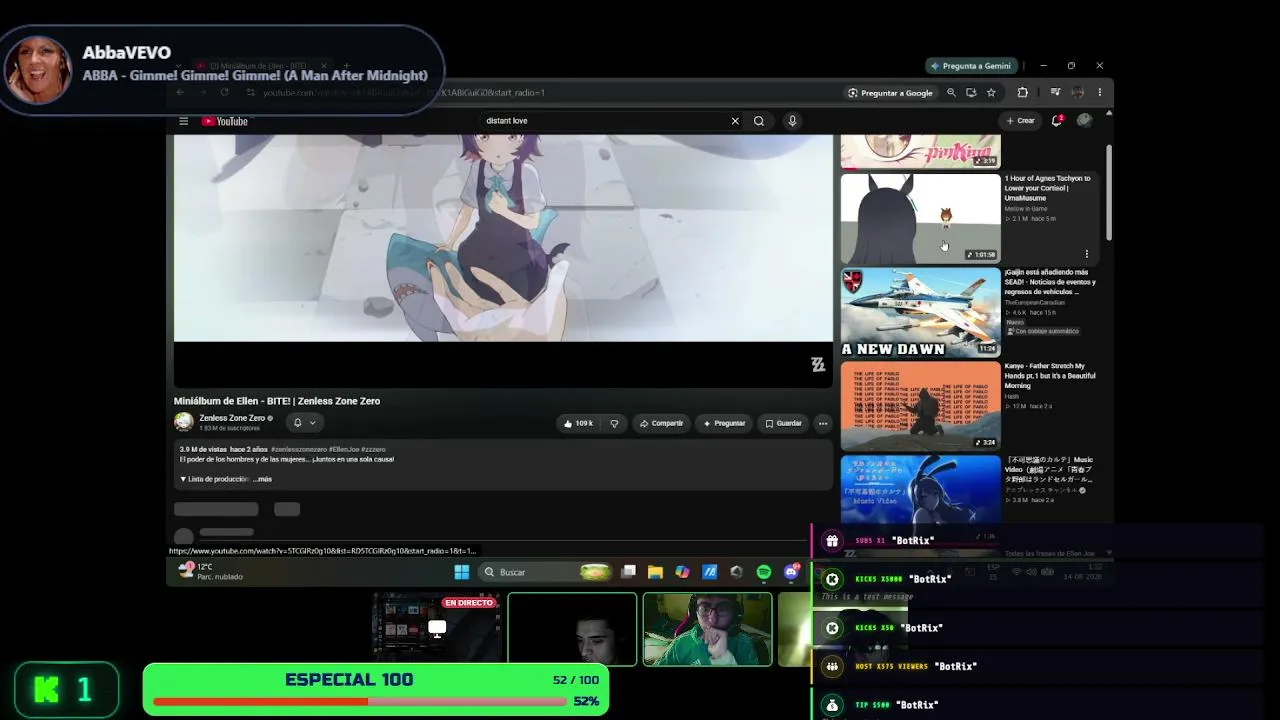Image resolution: width=1280 pixels, height=720 pixels.
Task: Open the Agnes Tachyon 1 hour video thumbnail
Action: [x=920, y=218]
